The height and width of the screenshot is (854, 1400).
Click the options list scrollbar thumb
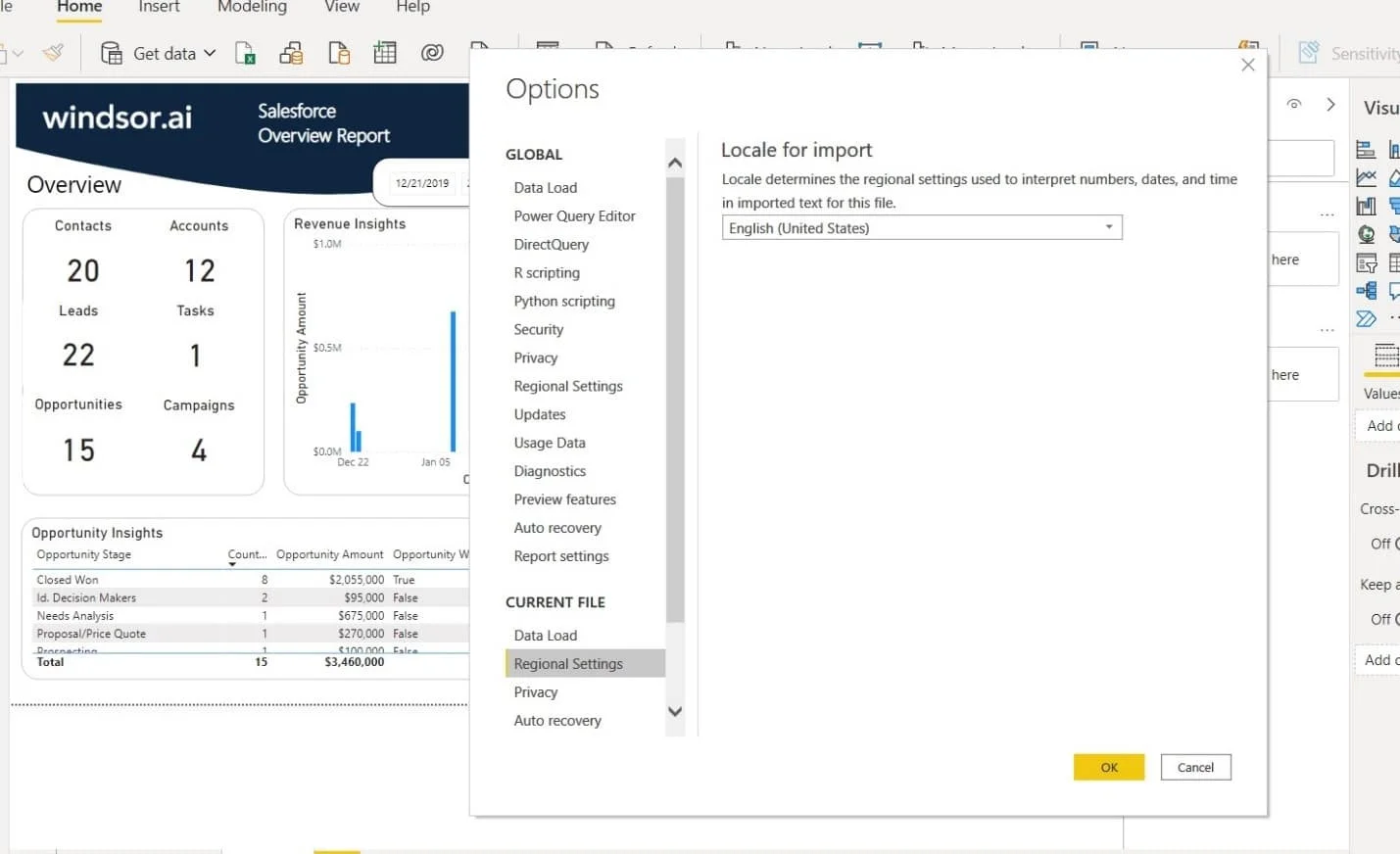click(x=675, y=399)
